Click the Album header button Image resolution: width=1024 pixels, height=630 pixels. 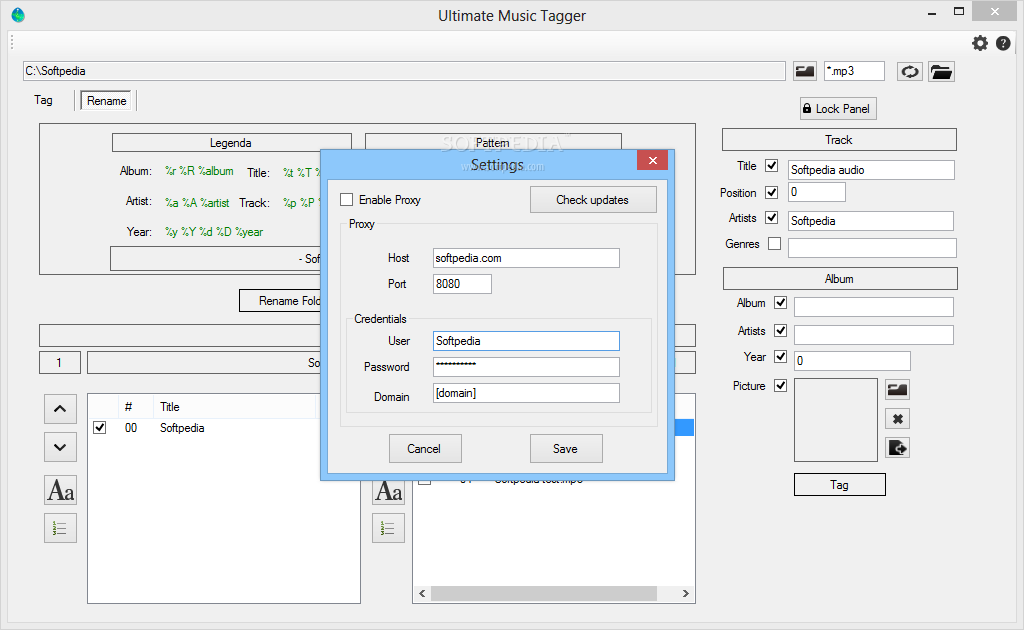click(840, 279)
